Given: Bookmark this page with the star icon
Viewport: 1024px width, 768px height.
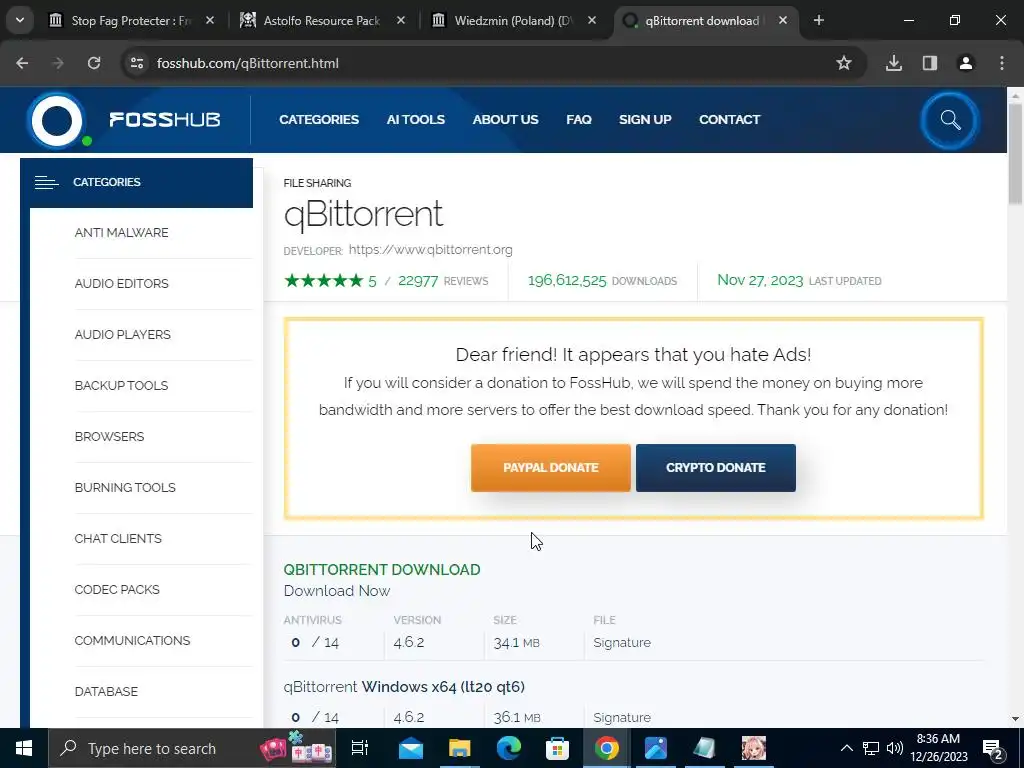Looking at the screenshot, I should tap(844, 63).
